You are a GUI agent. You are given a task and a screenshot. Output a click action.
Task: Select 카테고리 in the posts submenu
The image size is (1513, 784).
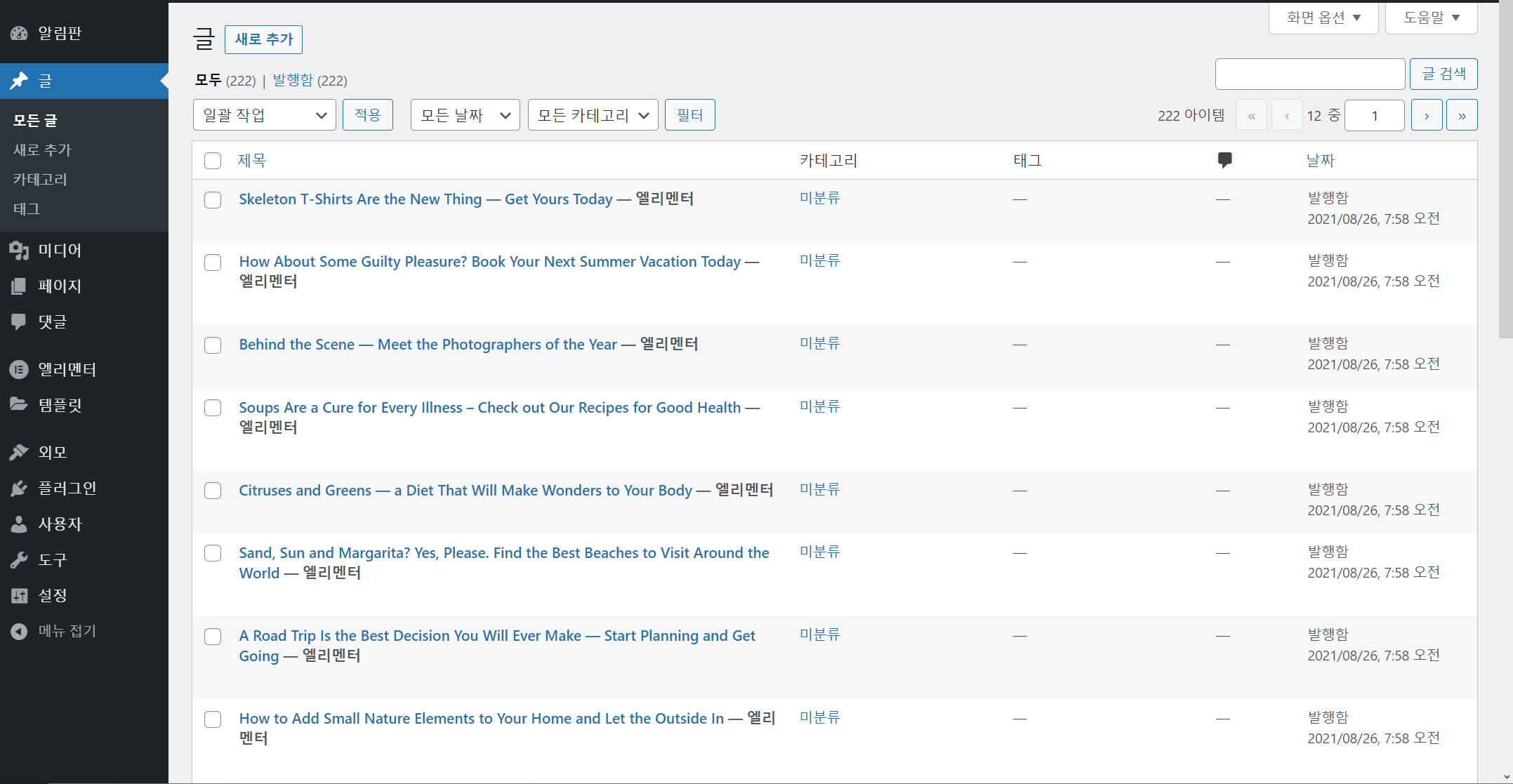pyautogui.click(x=40, y=180)
